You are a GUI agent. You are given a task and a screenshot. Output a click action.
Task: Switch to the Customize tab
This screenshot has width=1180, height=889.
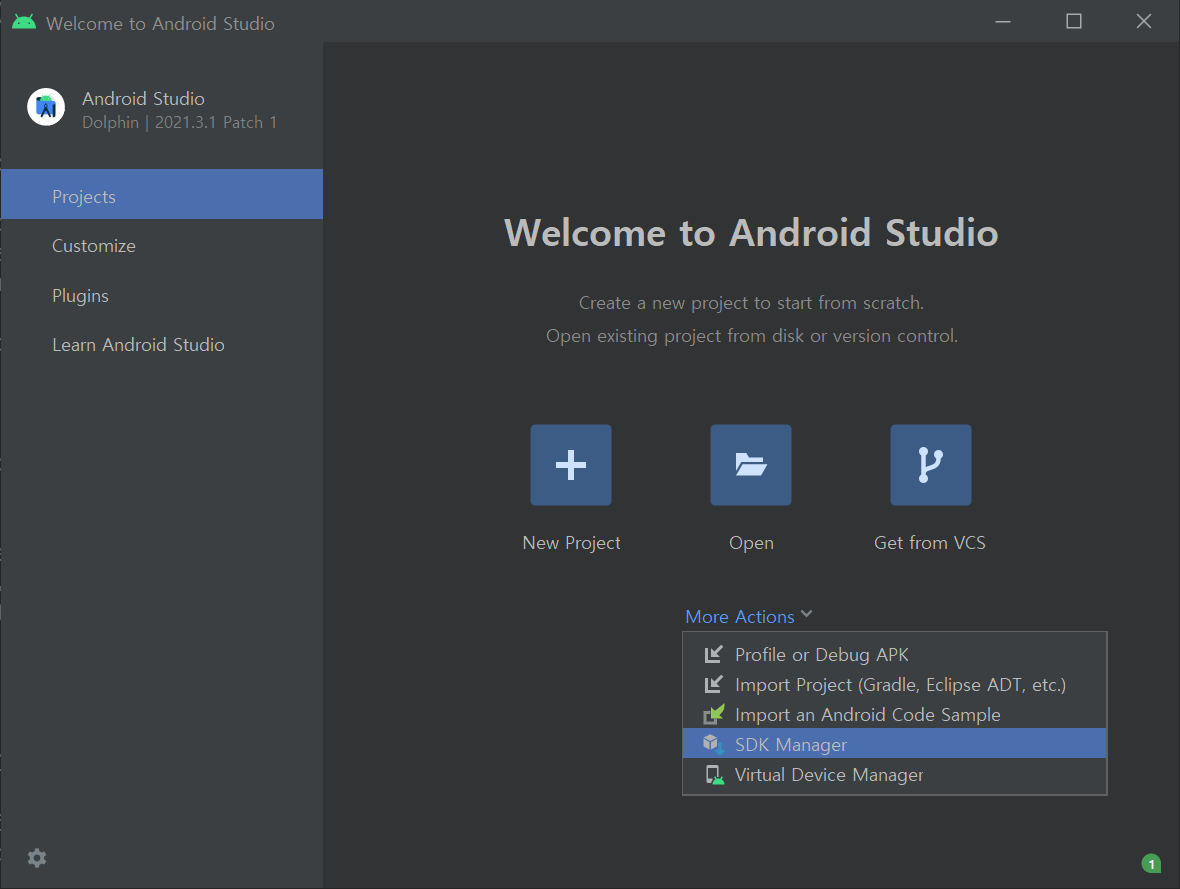tap(162, 245)
